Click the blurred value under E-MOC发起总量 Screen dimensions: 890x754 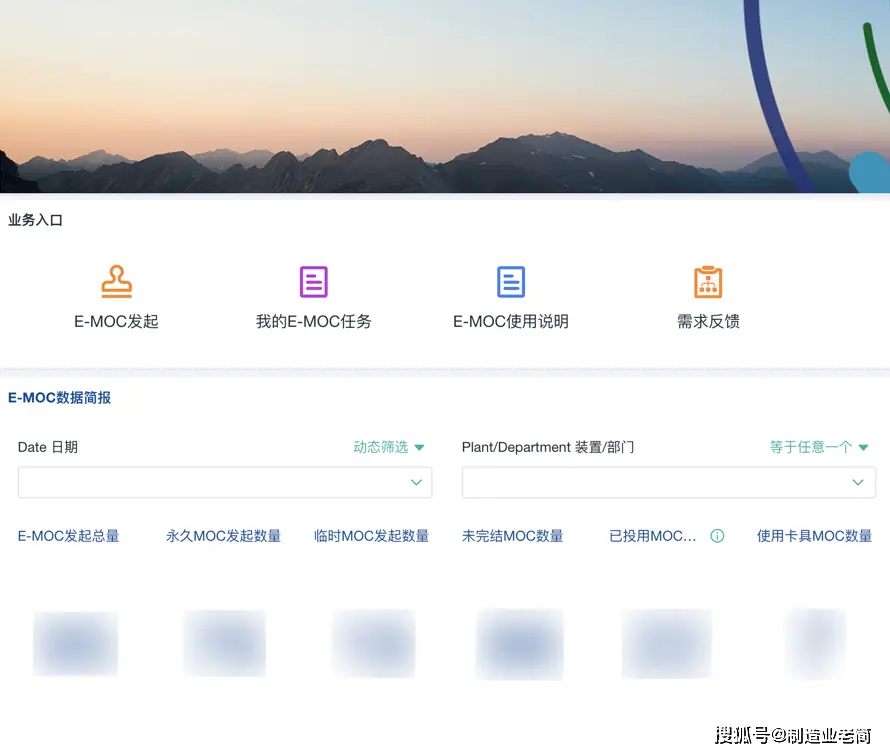point(75,643)
